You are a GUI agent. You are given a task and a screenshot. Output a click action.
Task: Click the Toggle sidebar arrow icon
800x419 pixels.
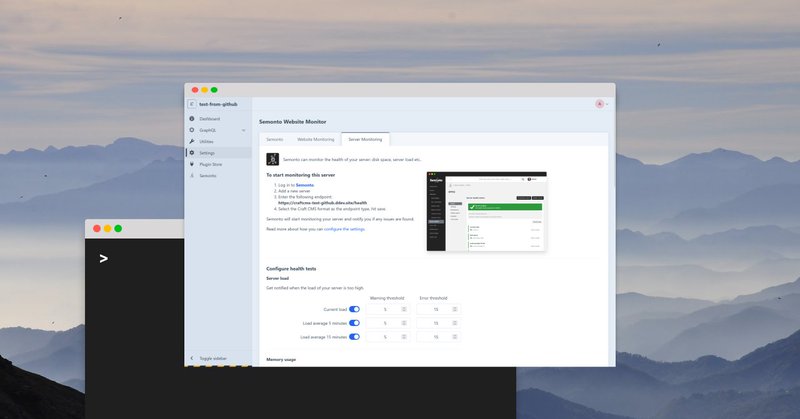tap(192, 358)
